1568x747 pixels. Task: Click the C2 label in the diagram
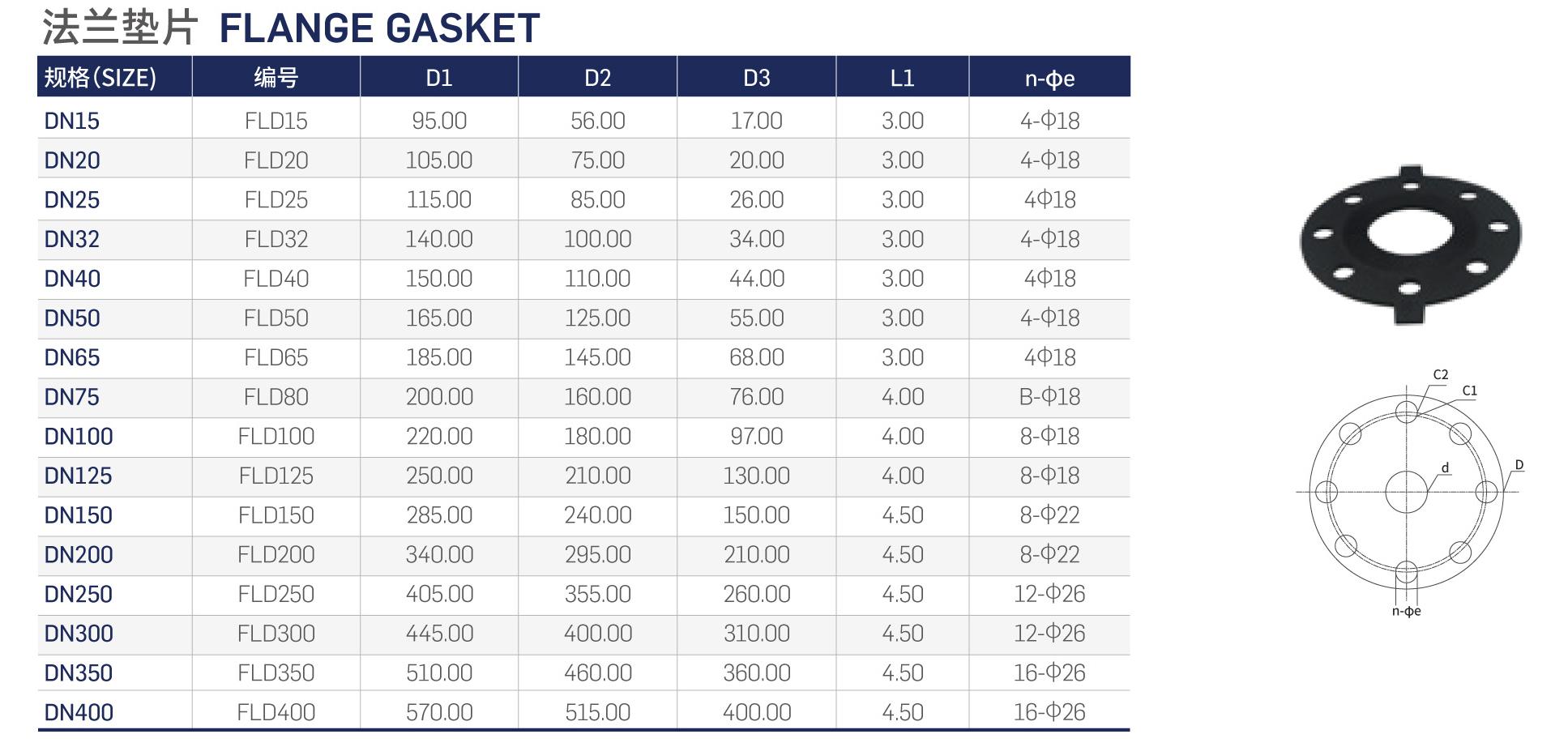click(x=1441, y=375)
